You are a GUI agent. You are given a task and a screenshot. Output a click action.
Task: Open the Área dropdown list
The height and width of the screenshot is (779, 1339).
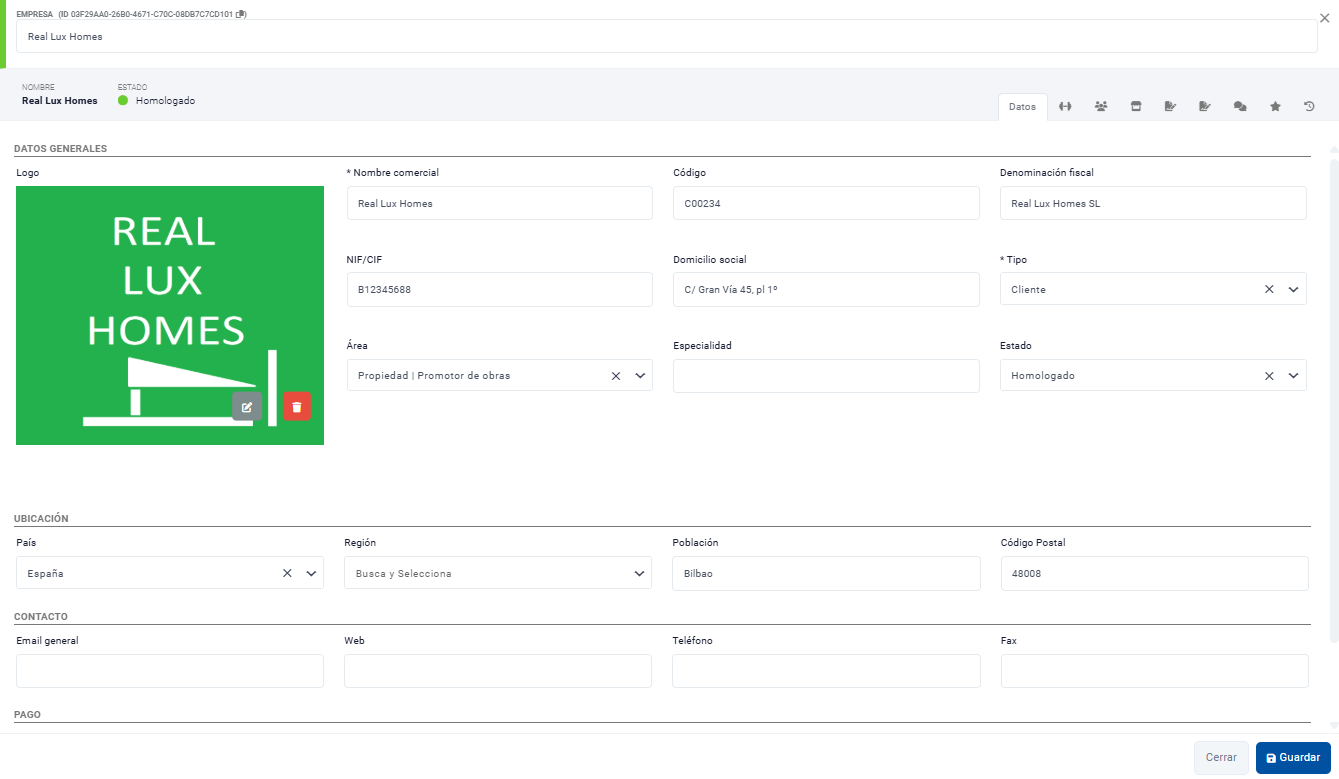[640, 376]
